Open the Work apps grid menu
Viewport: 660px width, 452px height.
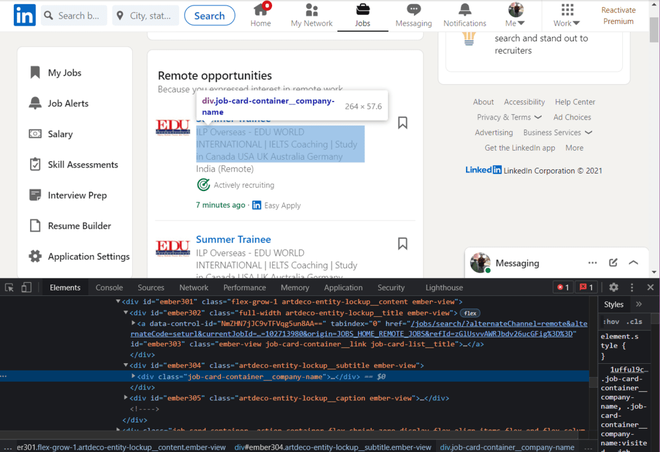(567, 15)
